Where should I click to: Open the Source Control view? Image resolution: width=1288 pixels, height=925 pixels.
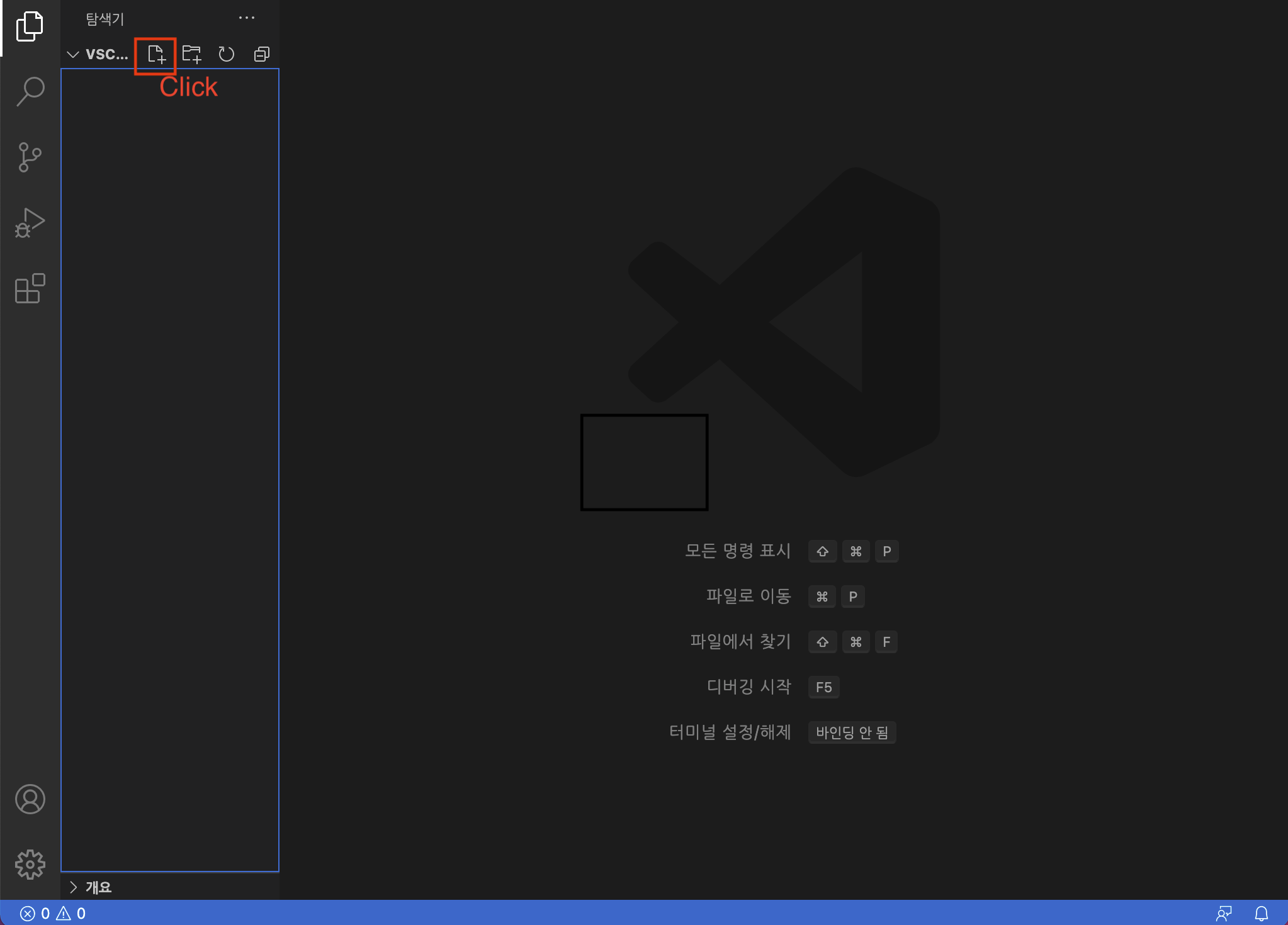(x=30, y=157)
